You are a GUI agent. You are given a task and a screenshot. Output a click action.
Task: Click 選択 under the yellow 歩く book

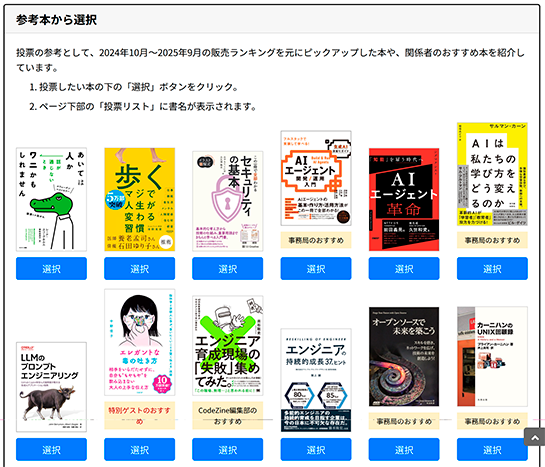pos(139,269)
